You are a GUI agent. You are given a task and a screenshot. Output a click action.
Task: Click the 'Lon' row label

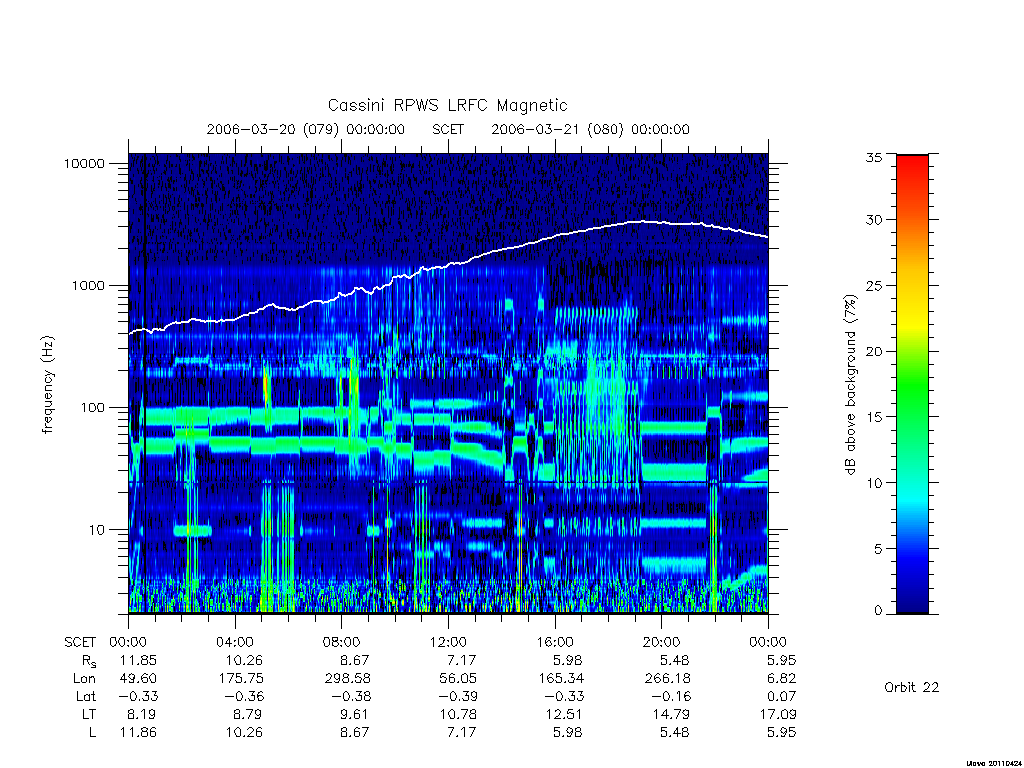pos(84,679)
